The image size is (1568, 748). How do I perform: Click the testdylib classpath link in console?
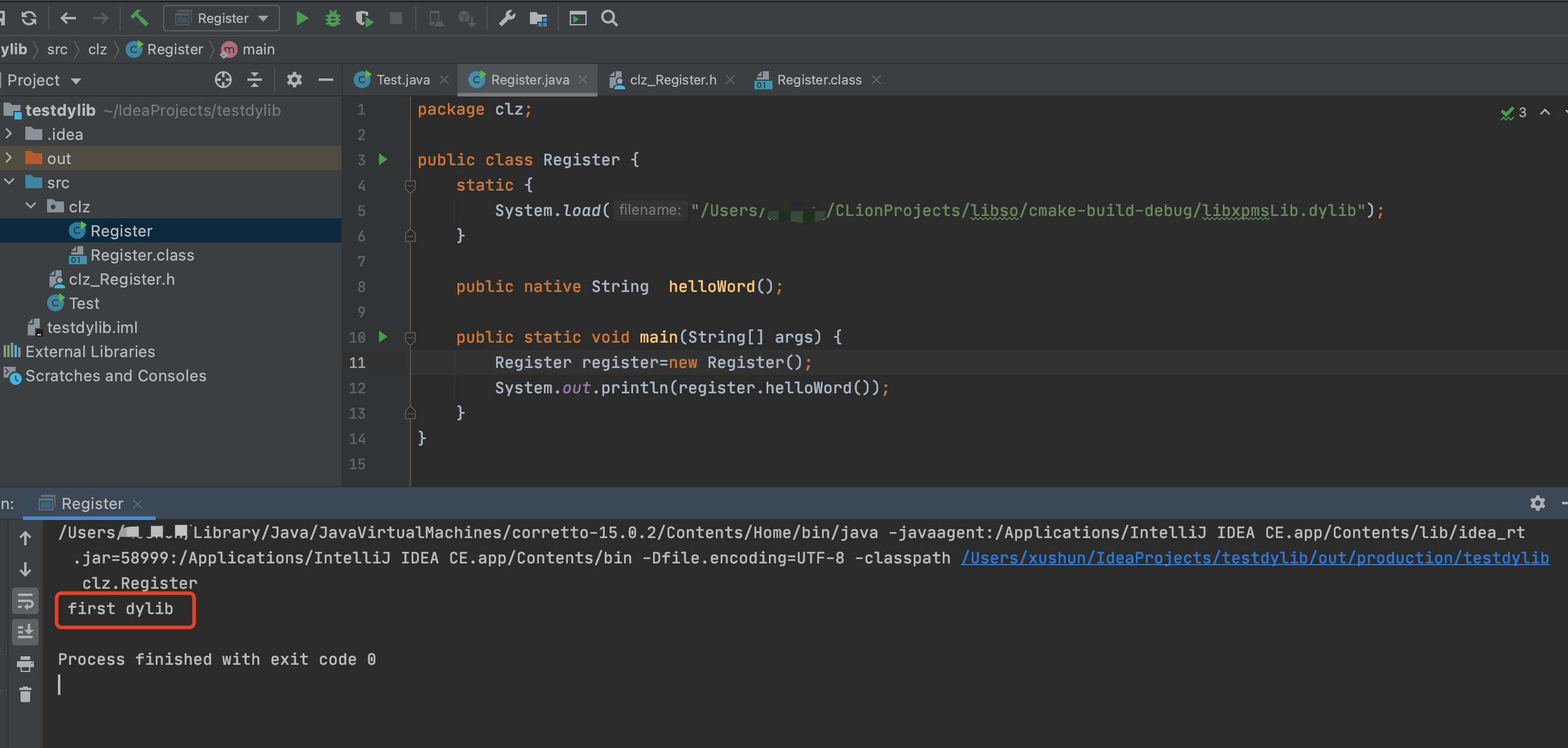pos(1254,557)
